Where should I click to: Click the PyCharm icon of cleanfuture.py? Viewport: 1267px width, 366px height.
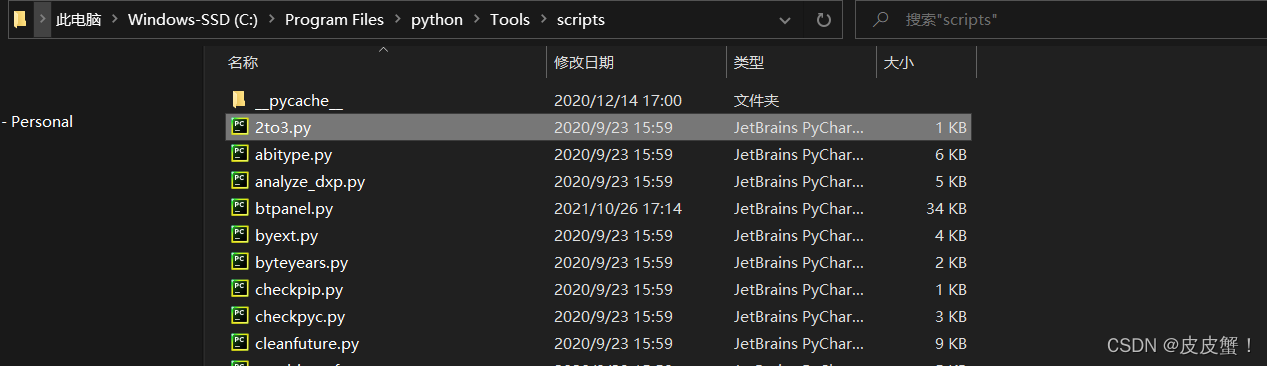tap(239, 343)
